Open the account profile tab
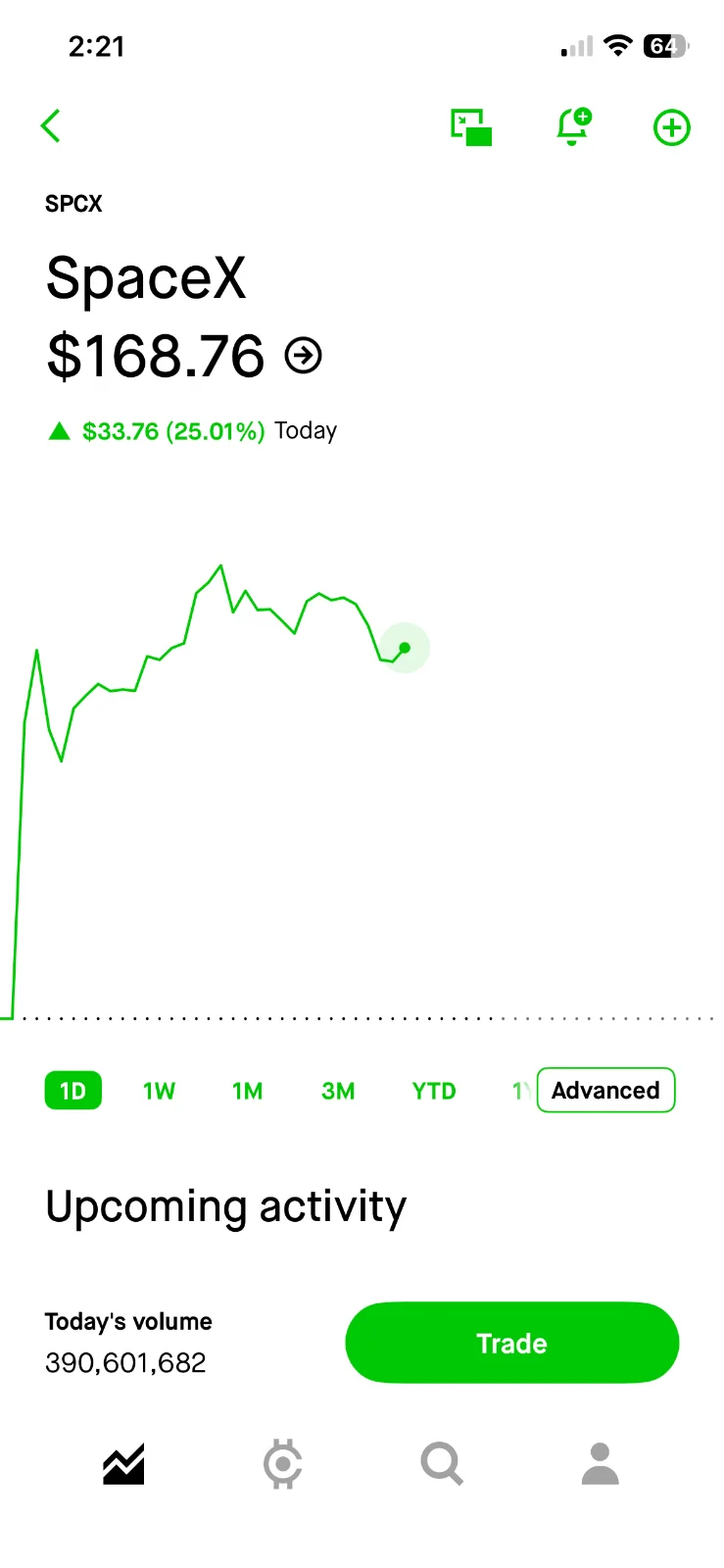Viewport: 724px width, 1568px height. (x=601, y=1464)
